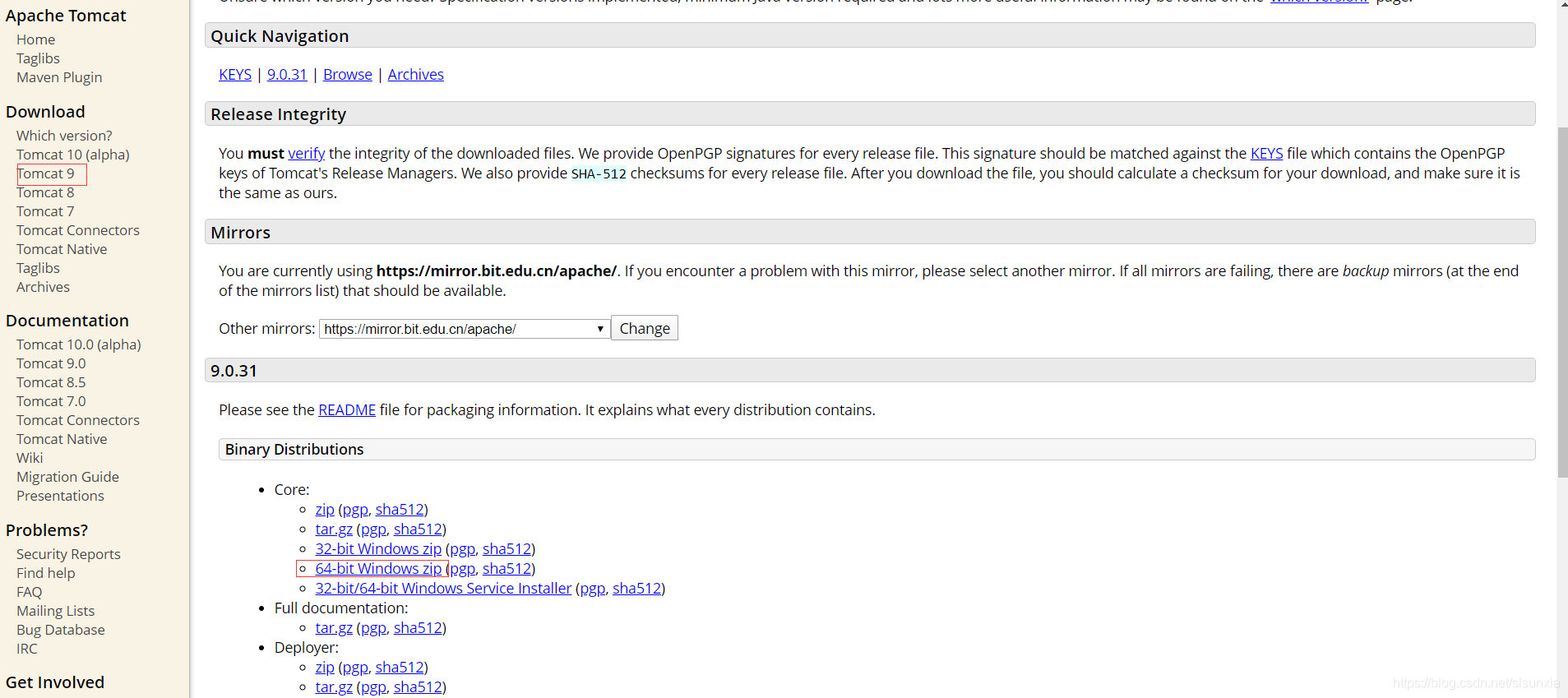Open sha512 for Full documentation tar.gz

(418, 628)
